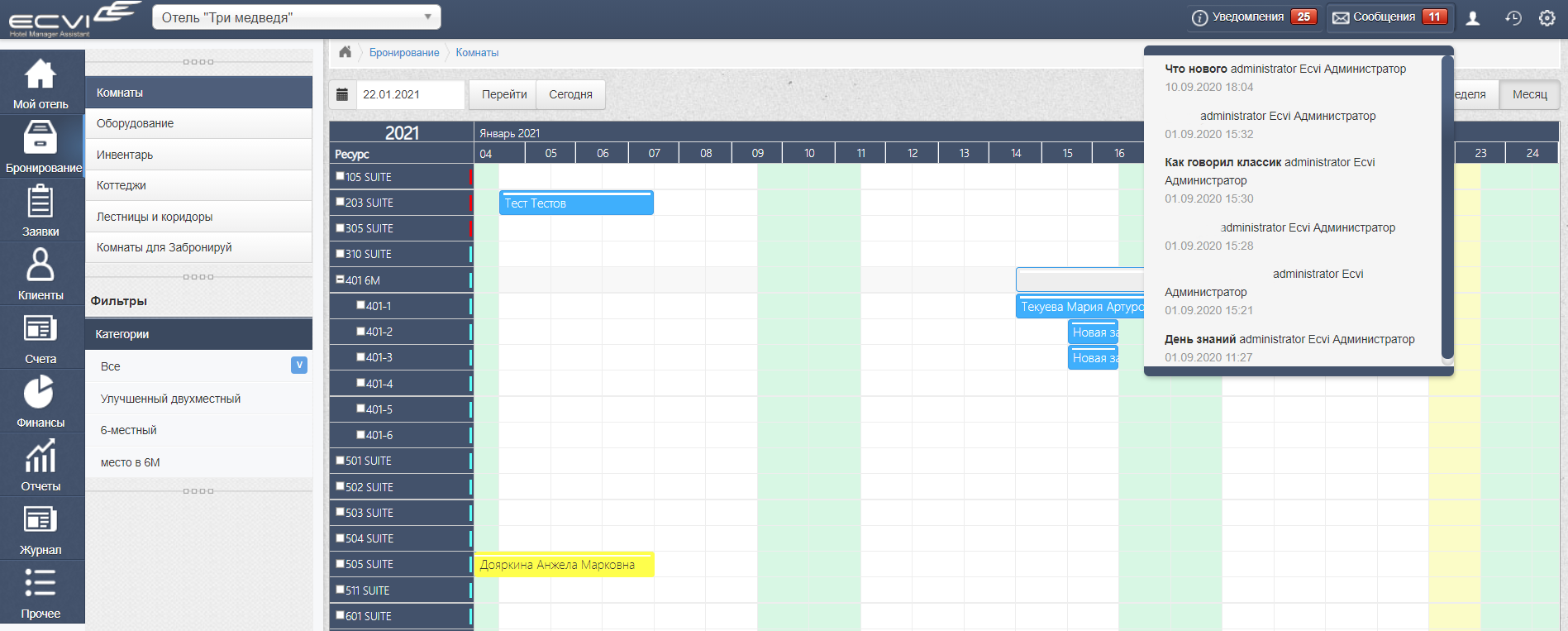
Task: Open the Бронирование sidebar section
Action: click(x=41, y=146)
